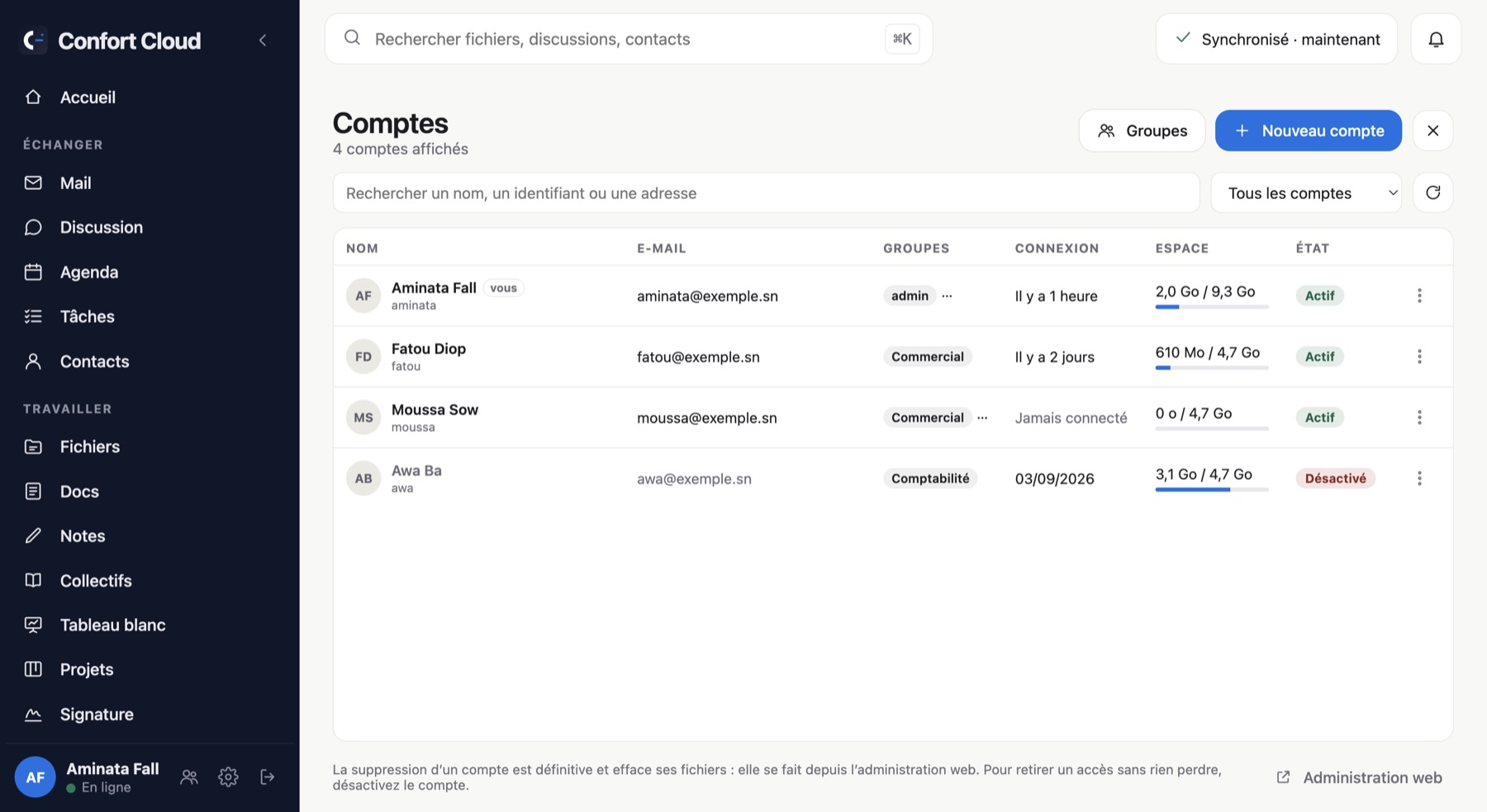Image resolution: width=1487 pixels, height=812 pixels.
Task: Click the Désactivé status badge
Action: [x=1335, y=478]
